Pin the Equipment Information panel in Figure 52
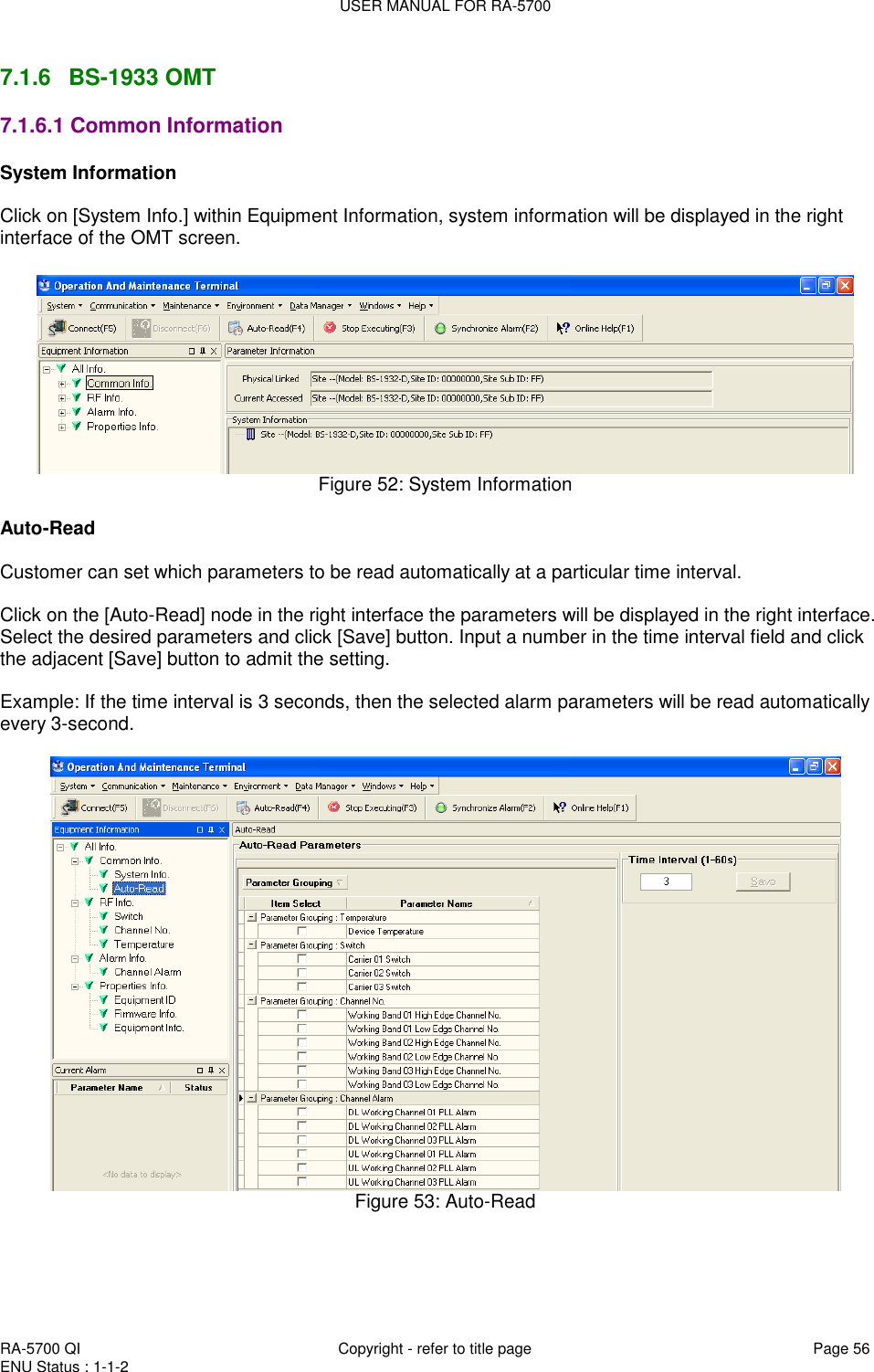Viewport: 874px width, 1372px height. pyautogui.click(x=203, y=351)
